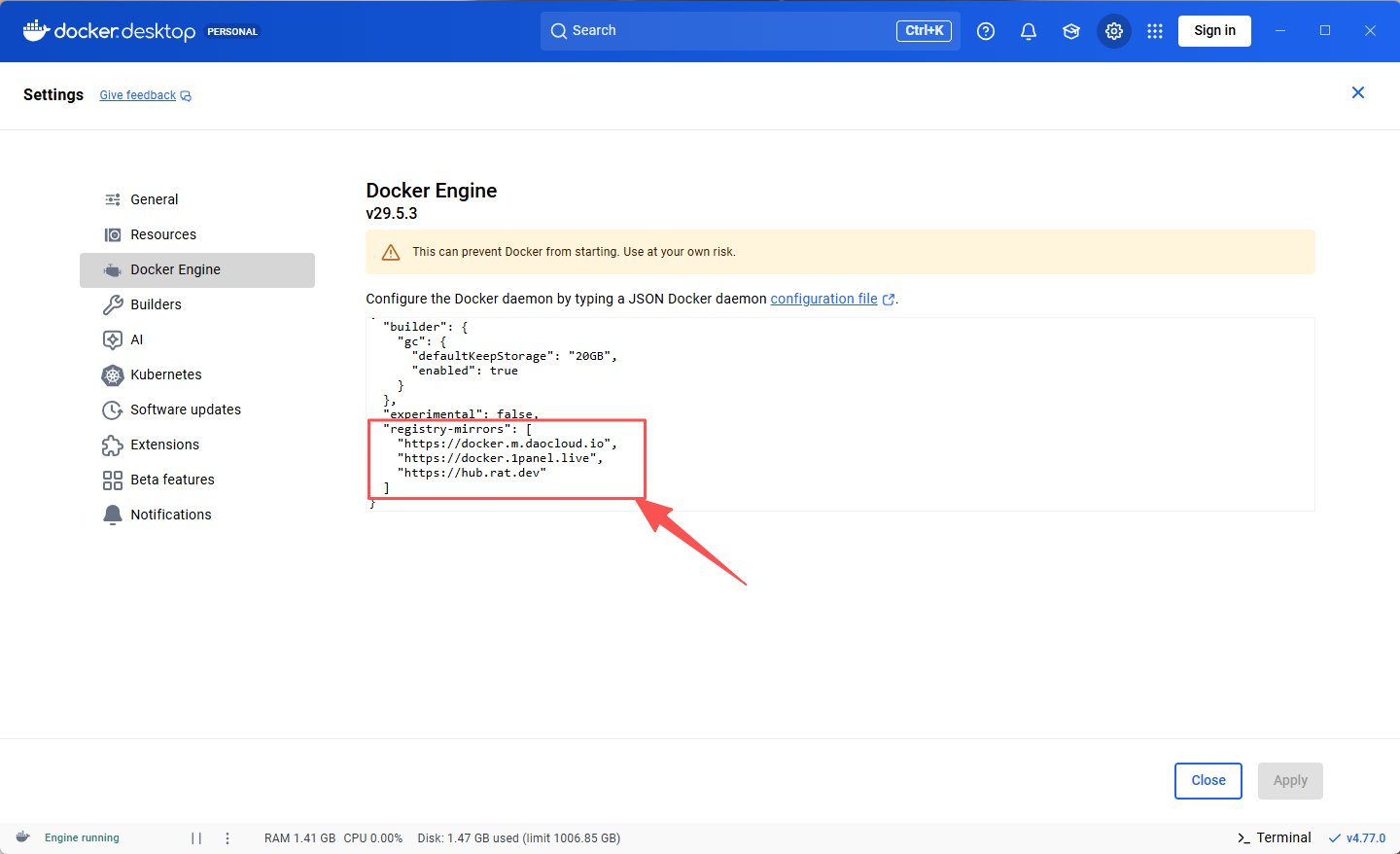This screenshot has height=854, width=1400.
Task: Click the Apply button
Action: coord(1290,781)
